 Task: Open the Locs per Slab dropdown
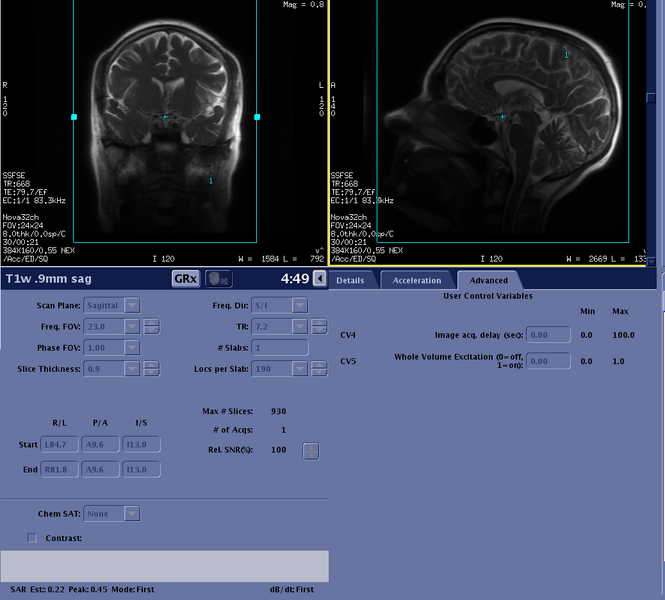[x=299, y=369]
